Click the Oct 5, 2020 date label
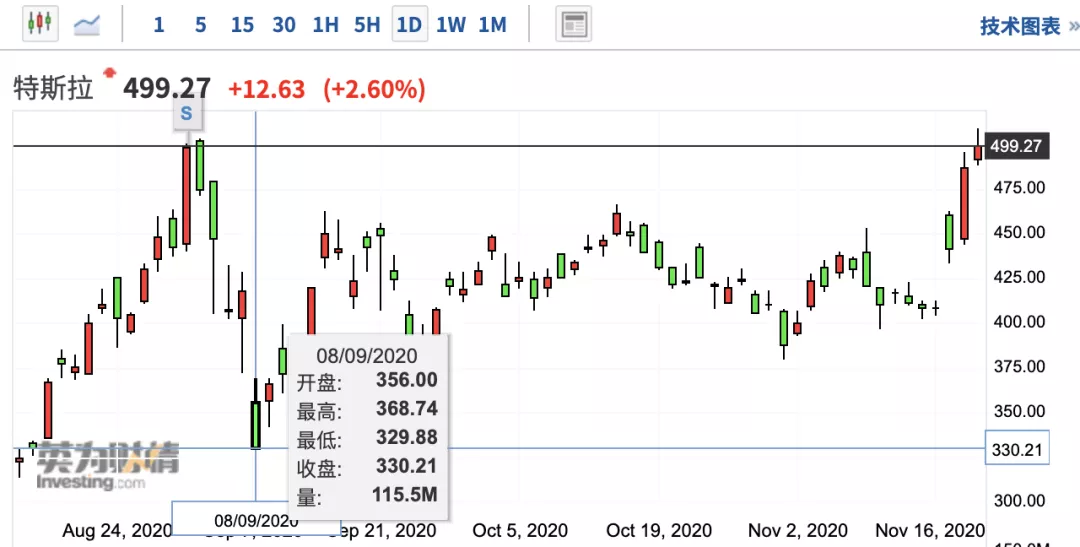 (520, 530)
